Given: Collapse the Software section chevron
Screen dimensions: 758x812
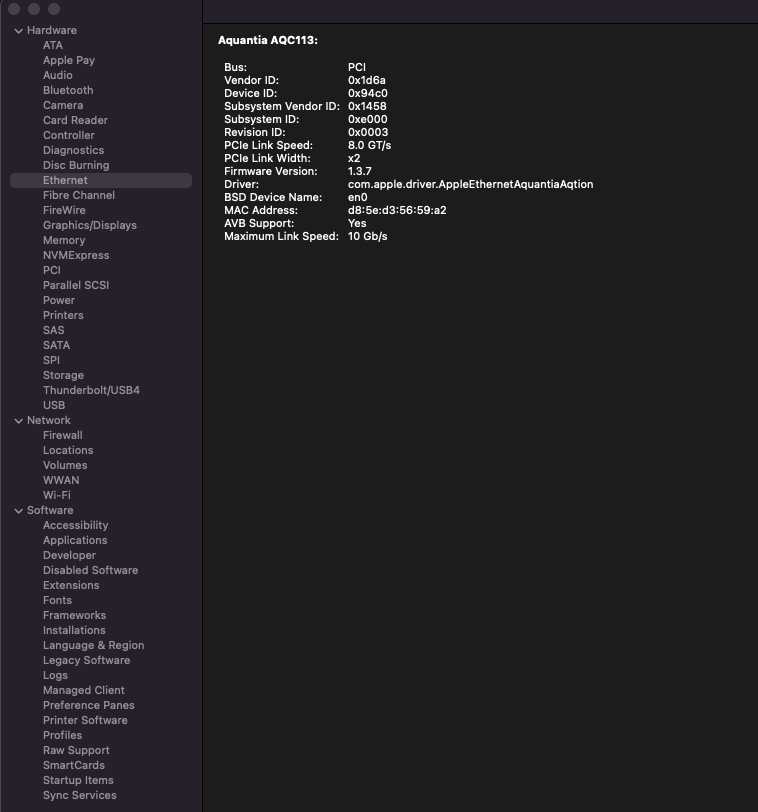Looking at the screenshot, I should (19, 511).
